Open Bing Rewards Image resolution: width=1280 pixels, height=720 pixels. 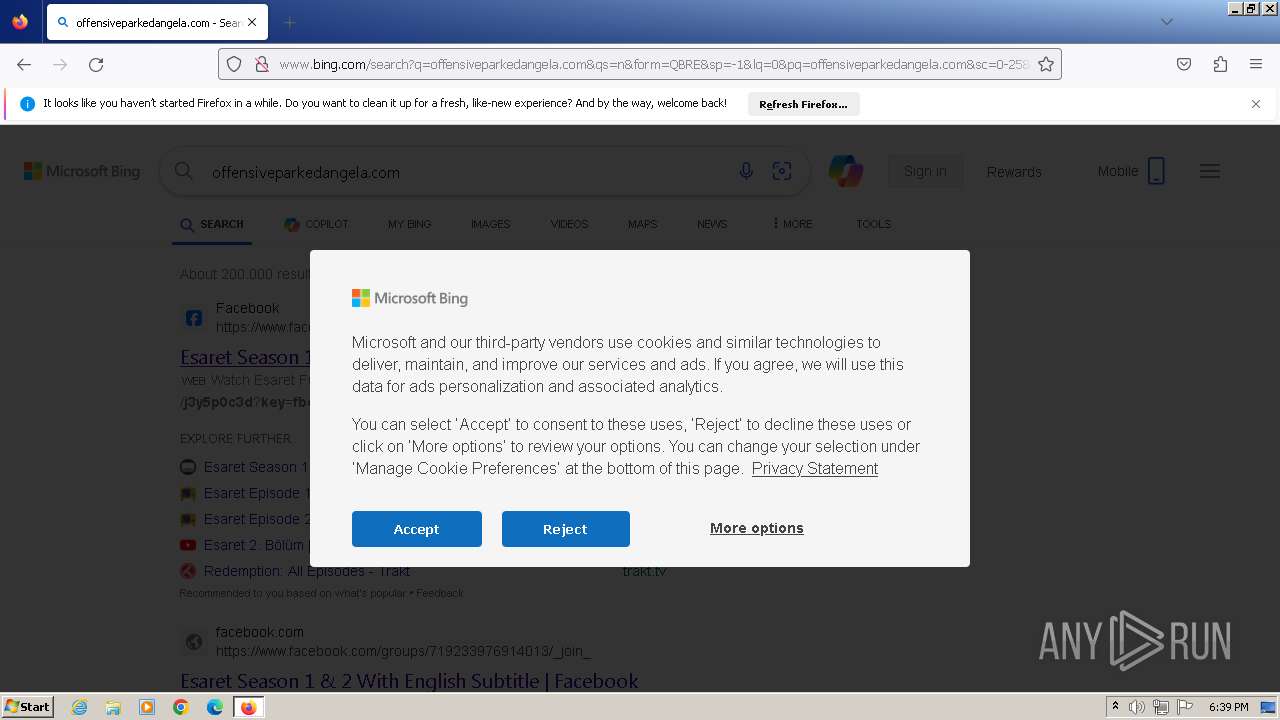pyautogui.click(x=1014, y=172)
